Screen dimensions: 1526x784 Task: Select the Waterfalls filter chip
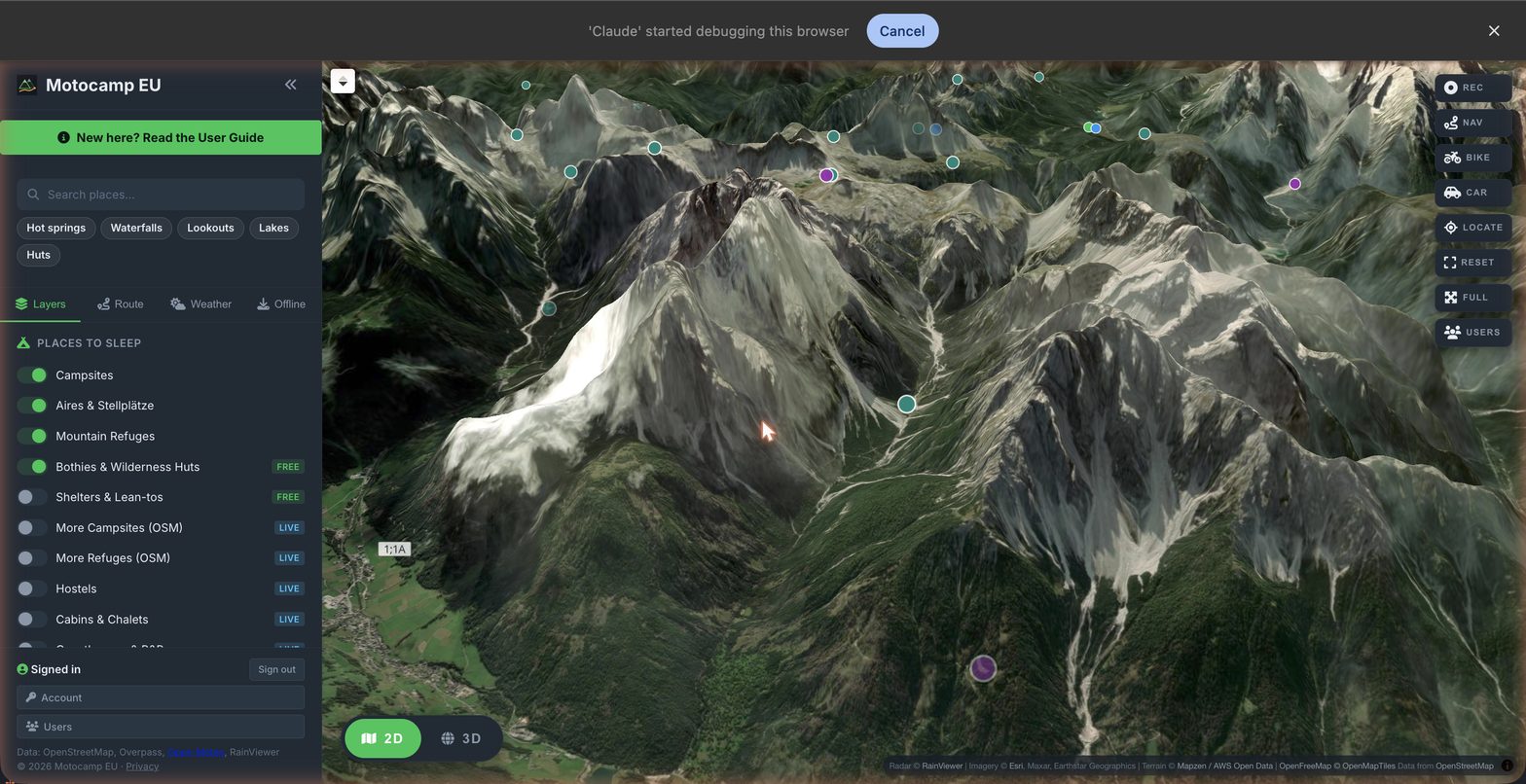point(136,228)
